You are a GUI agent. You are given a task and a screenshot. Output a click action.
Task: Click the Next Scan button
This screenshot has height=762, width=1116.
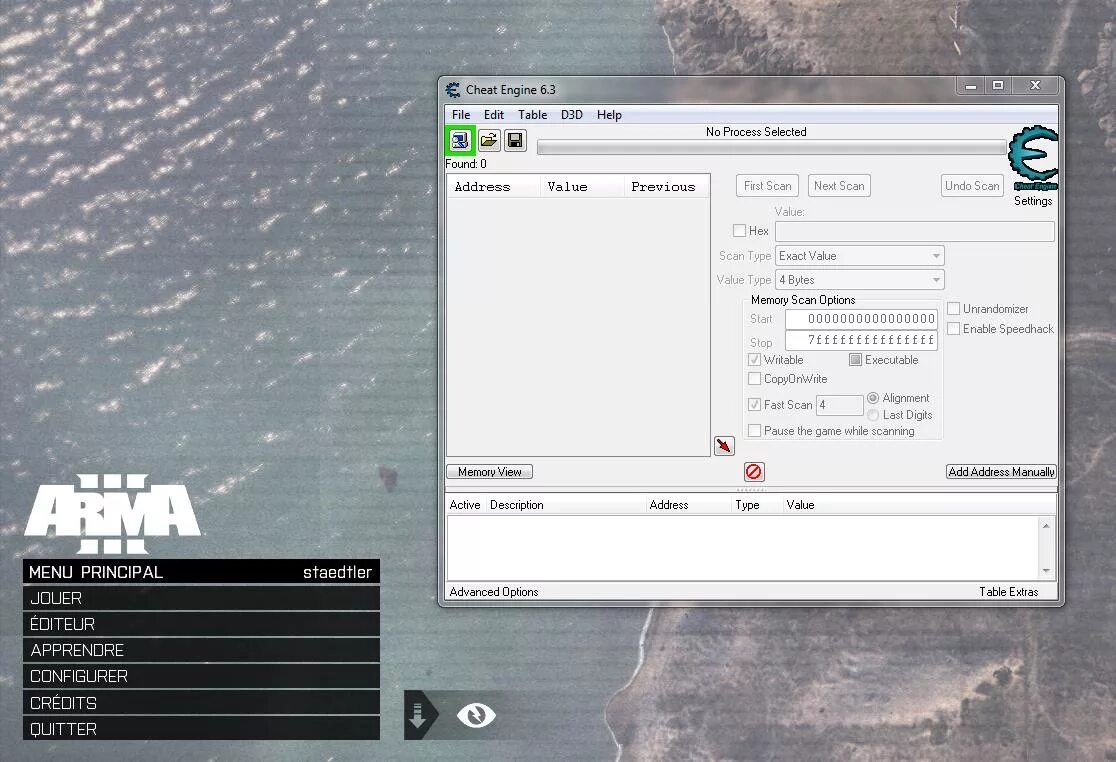[x=839, y=186]
